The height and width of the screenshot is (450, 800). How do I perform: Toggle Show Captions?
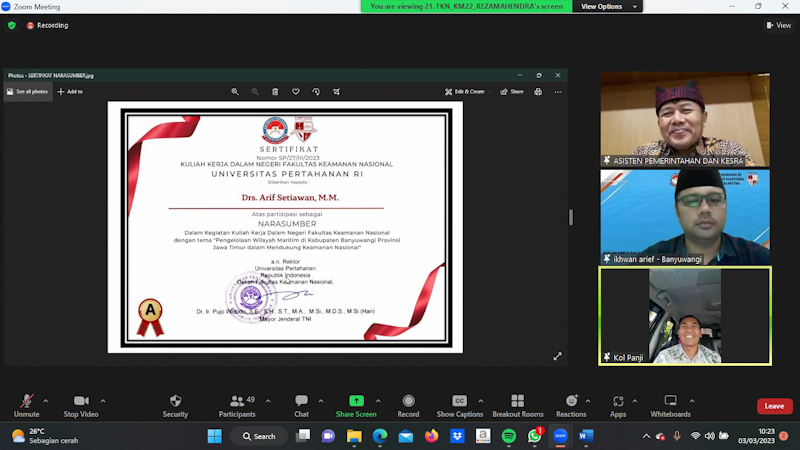click(x=460, y=406)
